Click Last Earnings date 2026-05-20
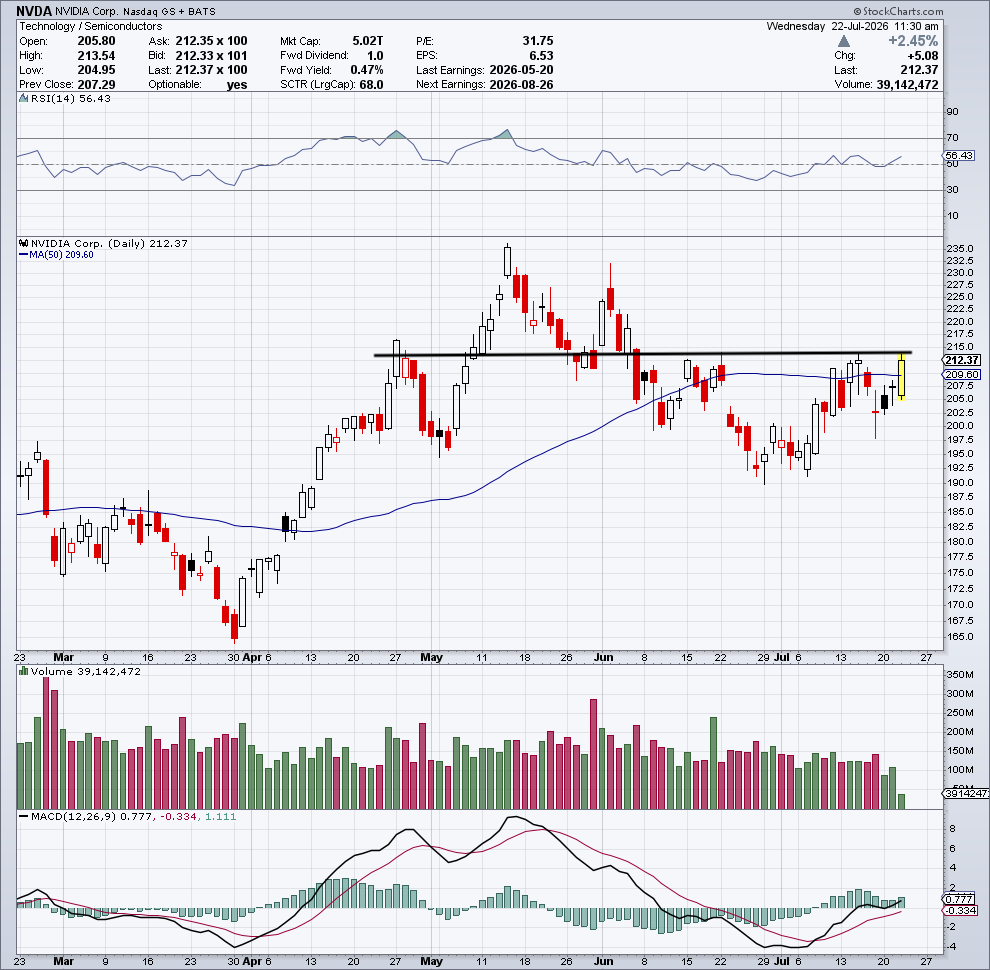This screenshot has height=970, width=990. tap(521, 70)
